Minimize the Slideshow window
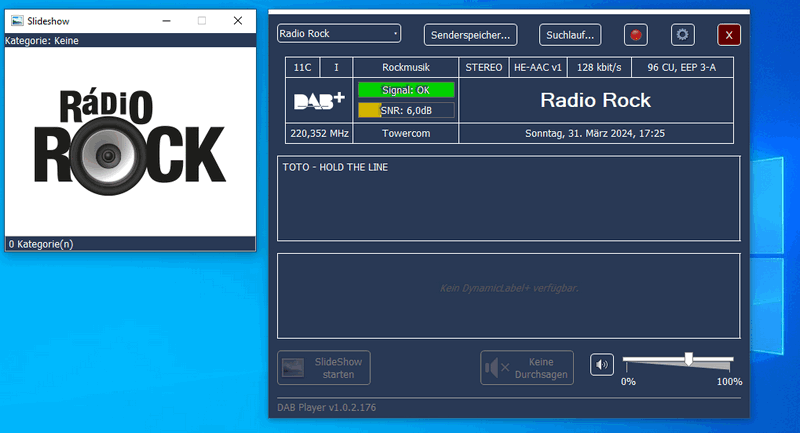800x433 pixels. point(166,21)
